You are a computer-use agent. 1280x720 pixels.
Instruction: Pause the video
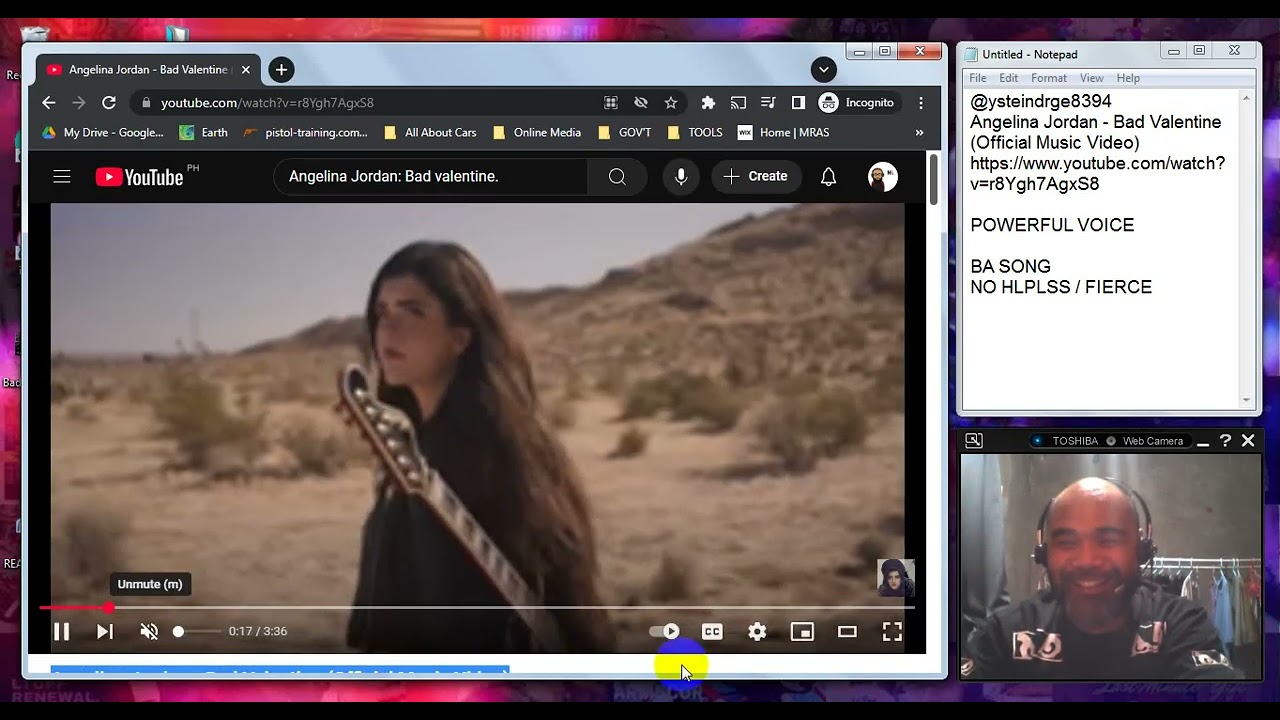click(61, 631)
